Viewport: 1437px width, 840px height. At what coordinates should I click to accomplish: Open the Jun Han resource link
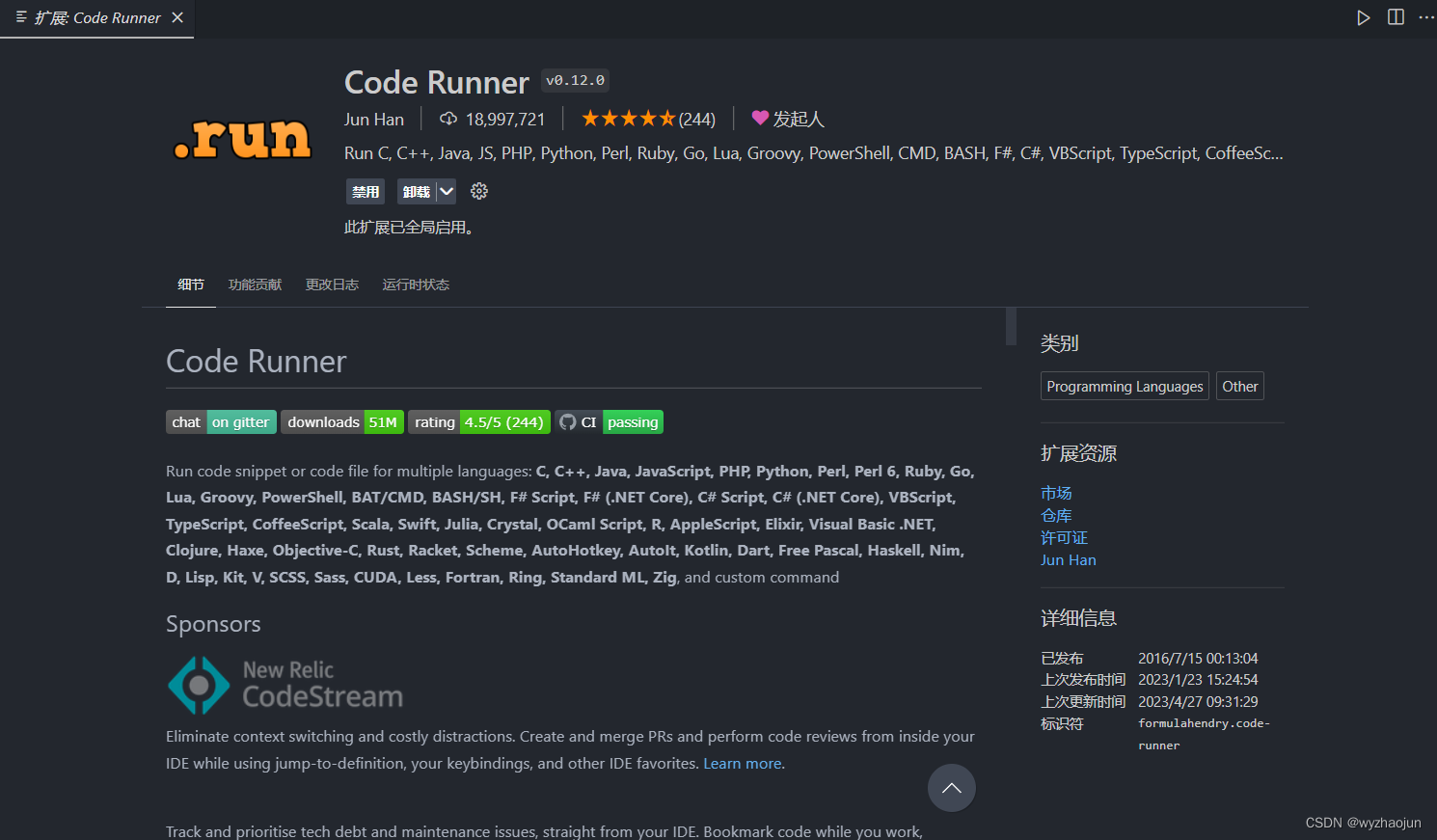pos(1069,559)
